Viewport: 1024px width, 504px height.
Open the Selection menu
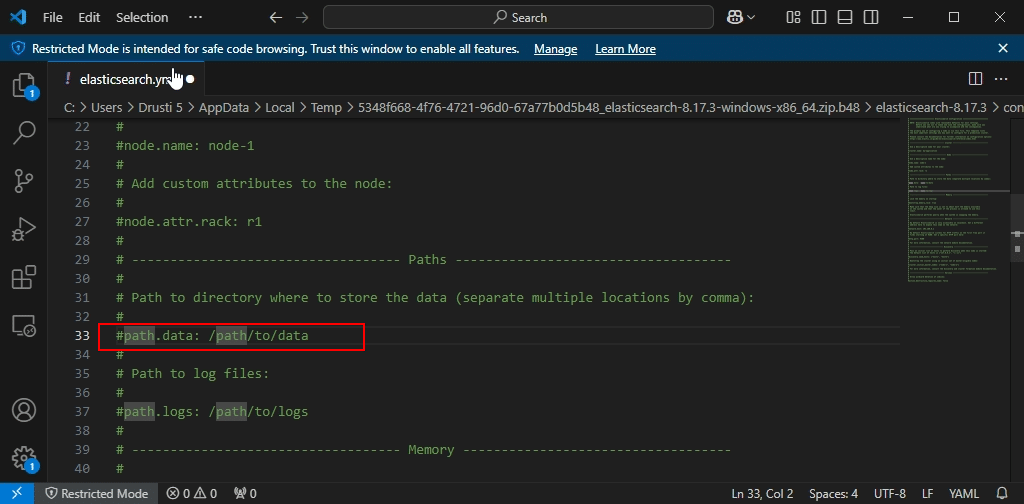142,17
